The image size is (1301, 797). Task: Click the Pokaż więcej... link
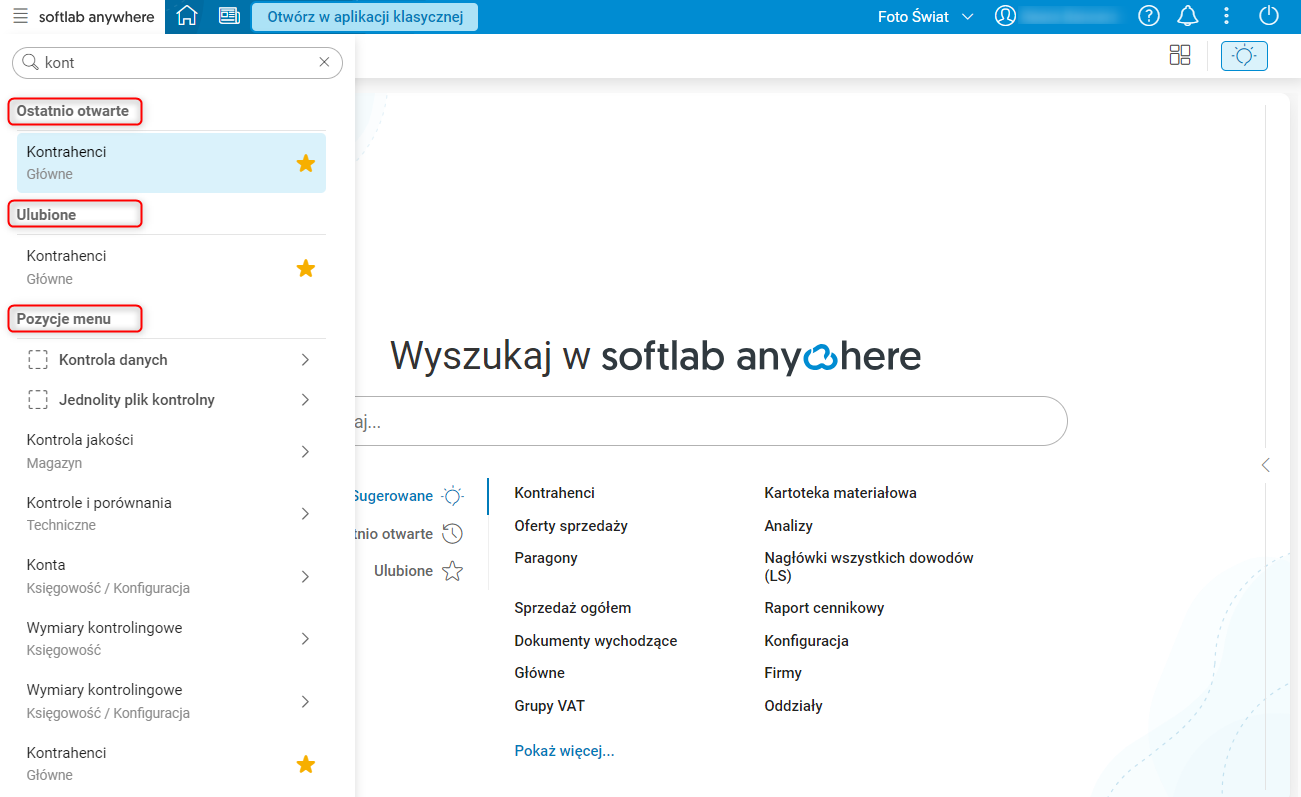(564, 751)
